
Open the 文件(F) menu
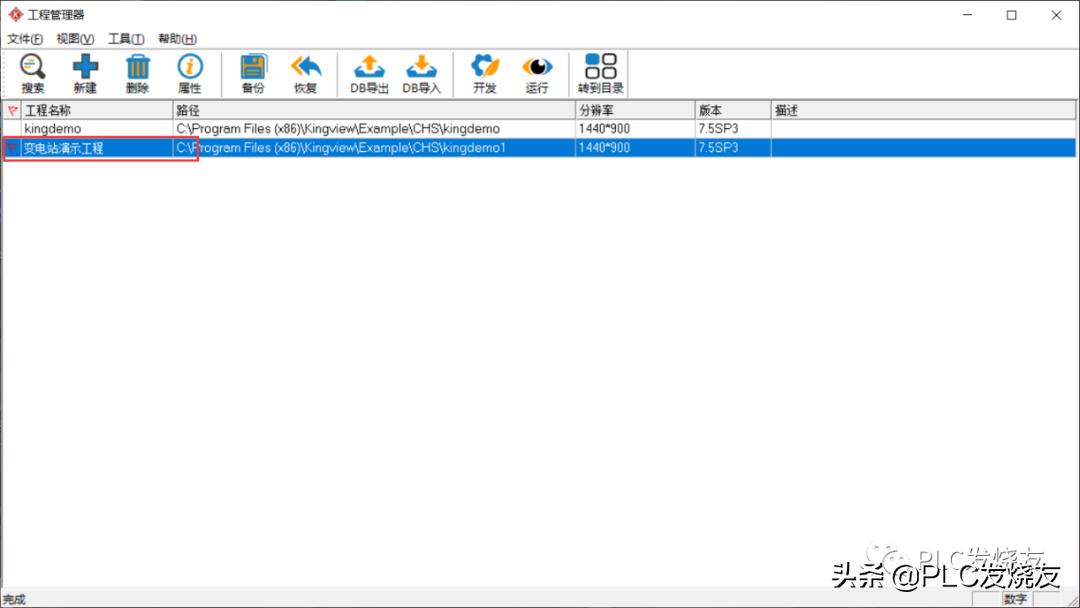pos(25,39)
